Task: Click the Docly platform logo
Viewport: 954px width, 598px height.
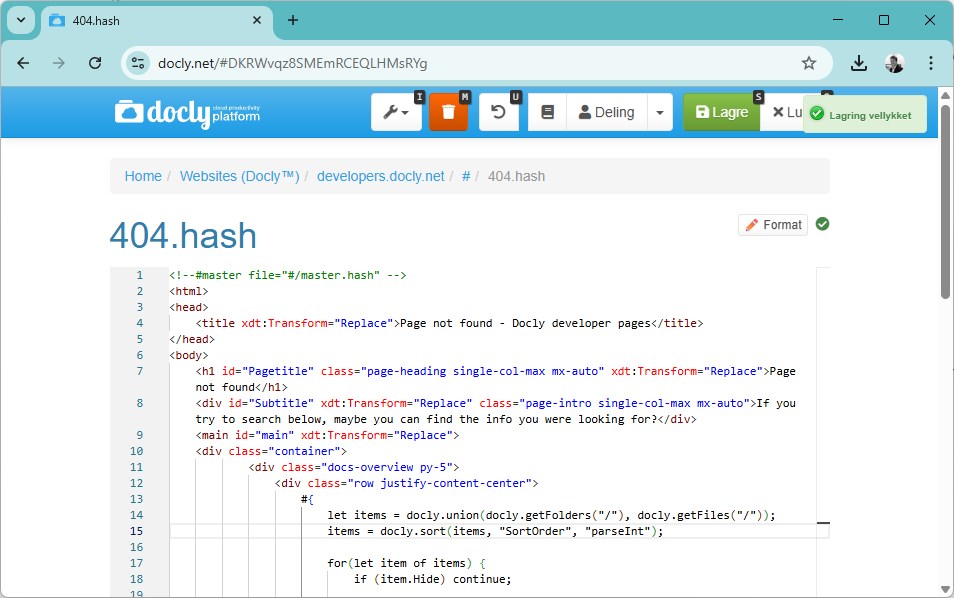Action: click(x=187, y=113)
